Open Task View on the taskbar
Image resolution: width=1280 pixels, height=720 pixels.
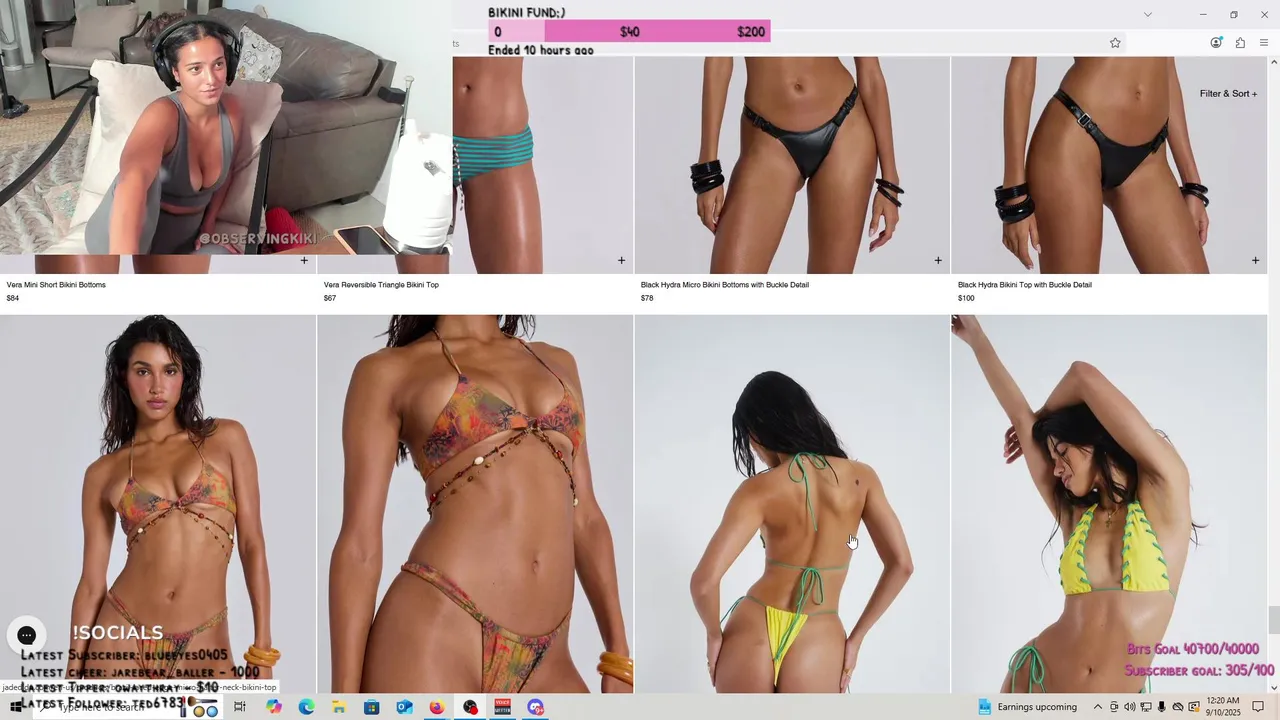pyautogui.click(x=240, y=707)
